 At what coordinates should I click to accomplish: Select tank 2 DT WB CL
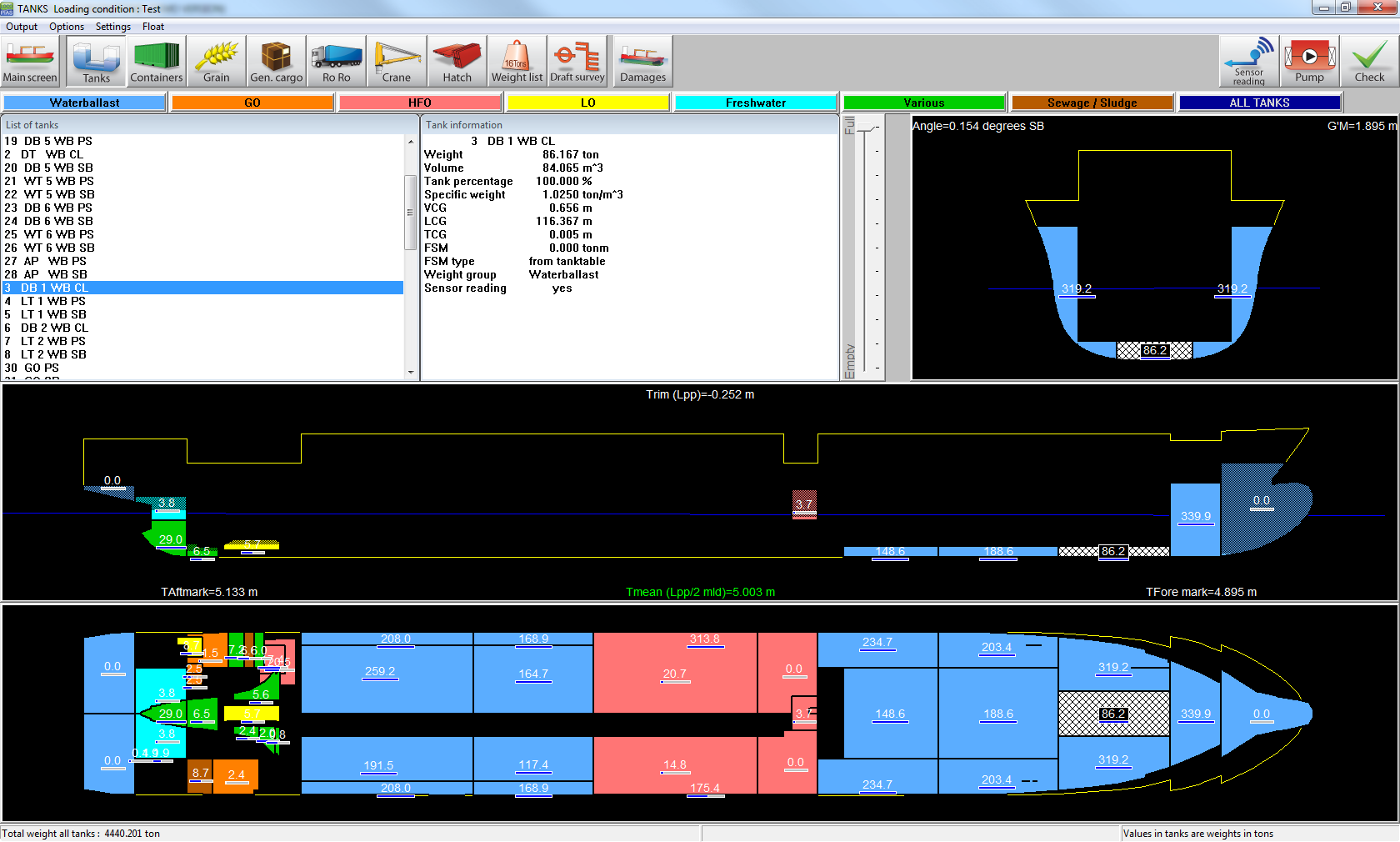coord(203,154)
